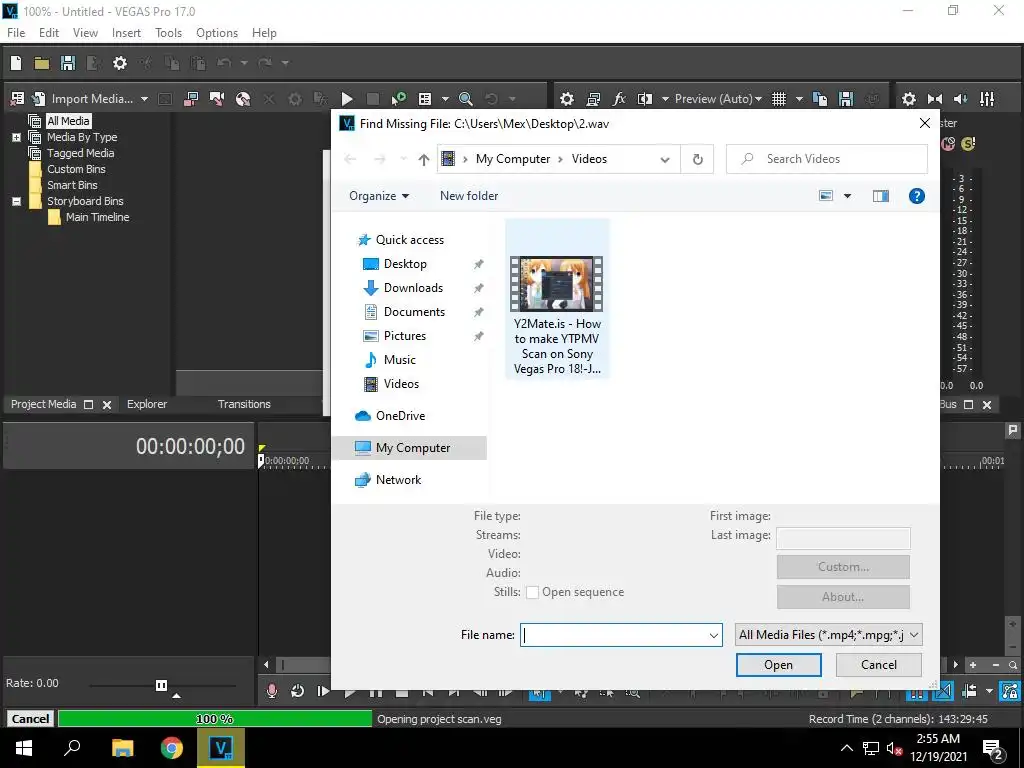Image resolution: width=1024 pixels, height=768 pixels.
Task: Refresh the Videos folder listing
Action: tap(697, 159)
